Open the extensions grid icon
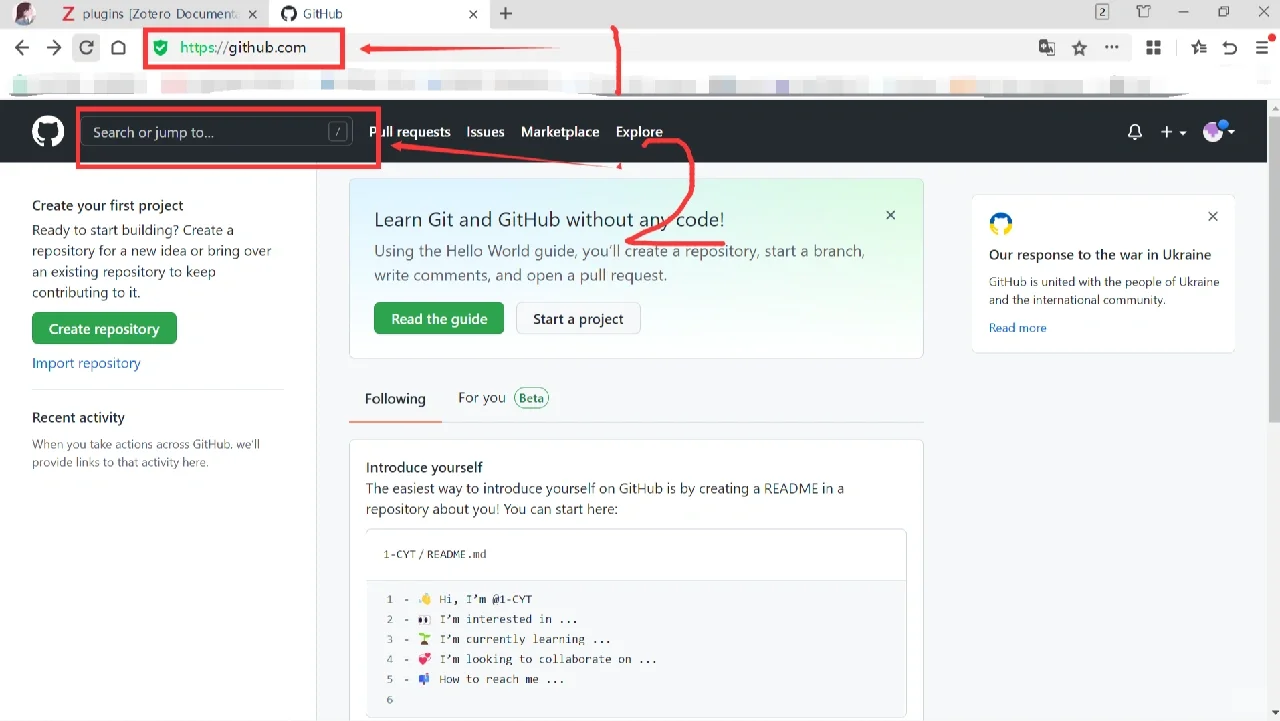1280x721 pixels. (1153, 47)
